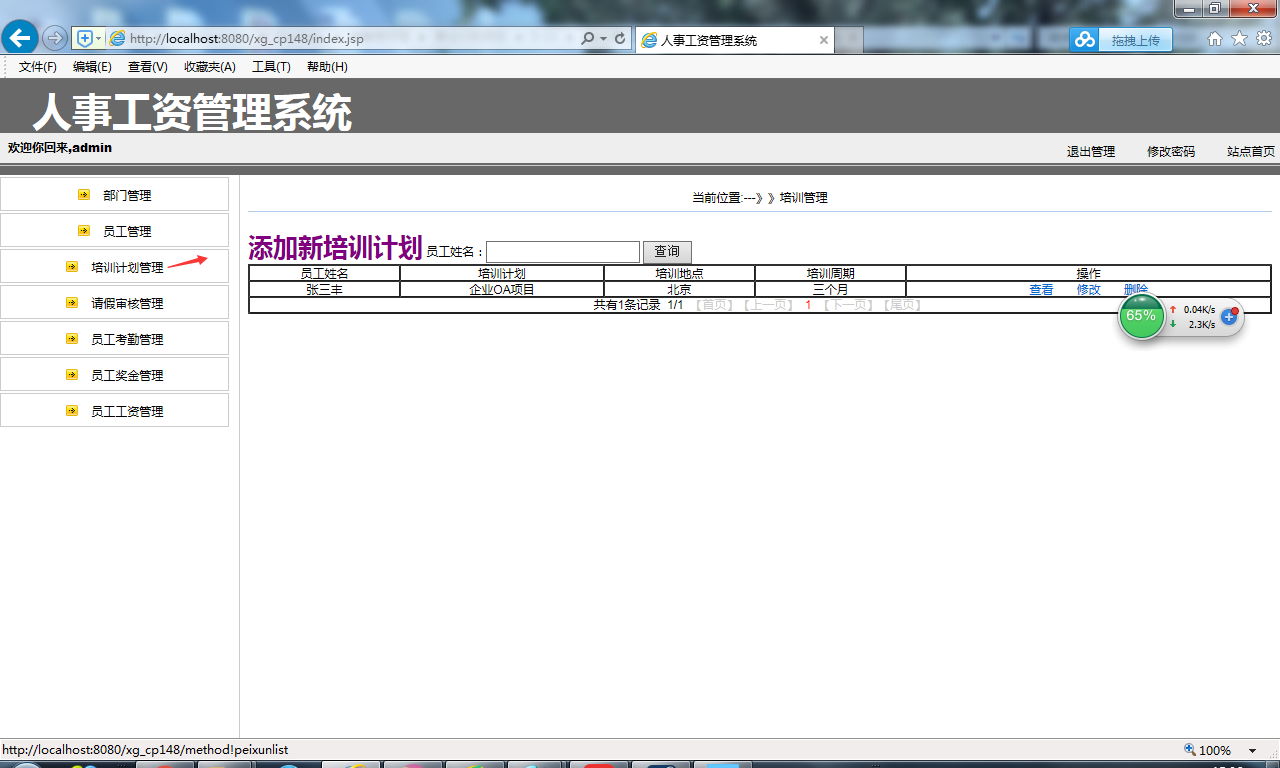
Task: Open the address bar search dropdown arrow
Action: point(603,39)
